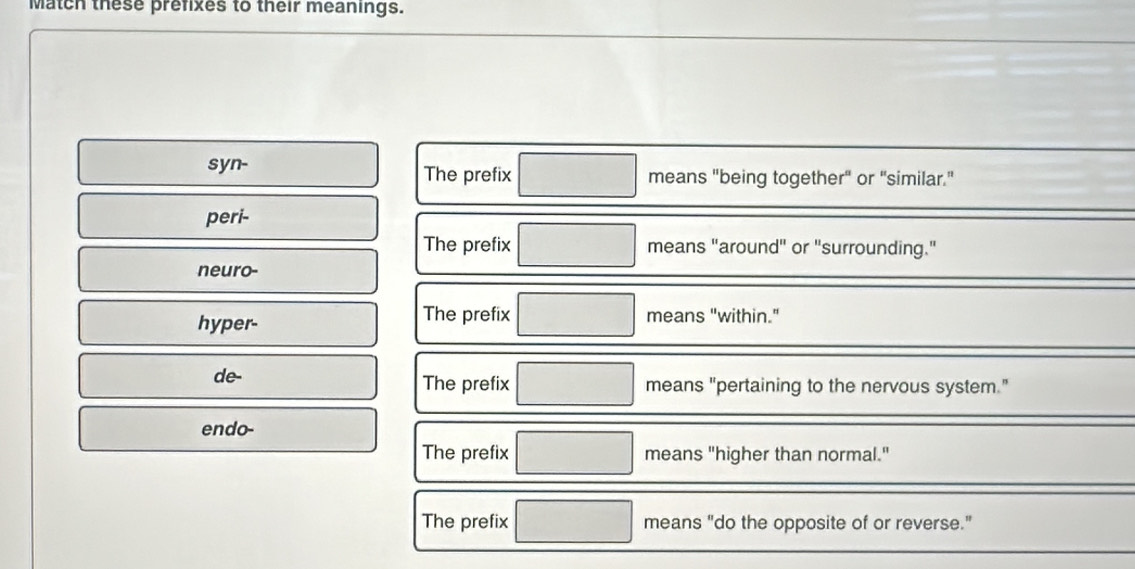
Task: Select the empty box for "do the opposite"
Action: [x=575, y=522]
